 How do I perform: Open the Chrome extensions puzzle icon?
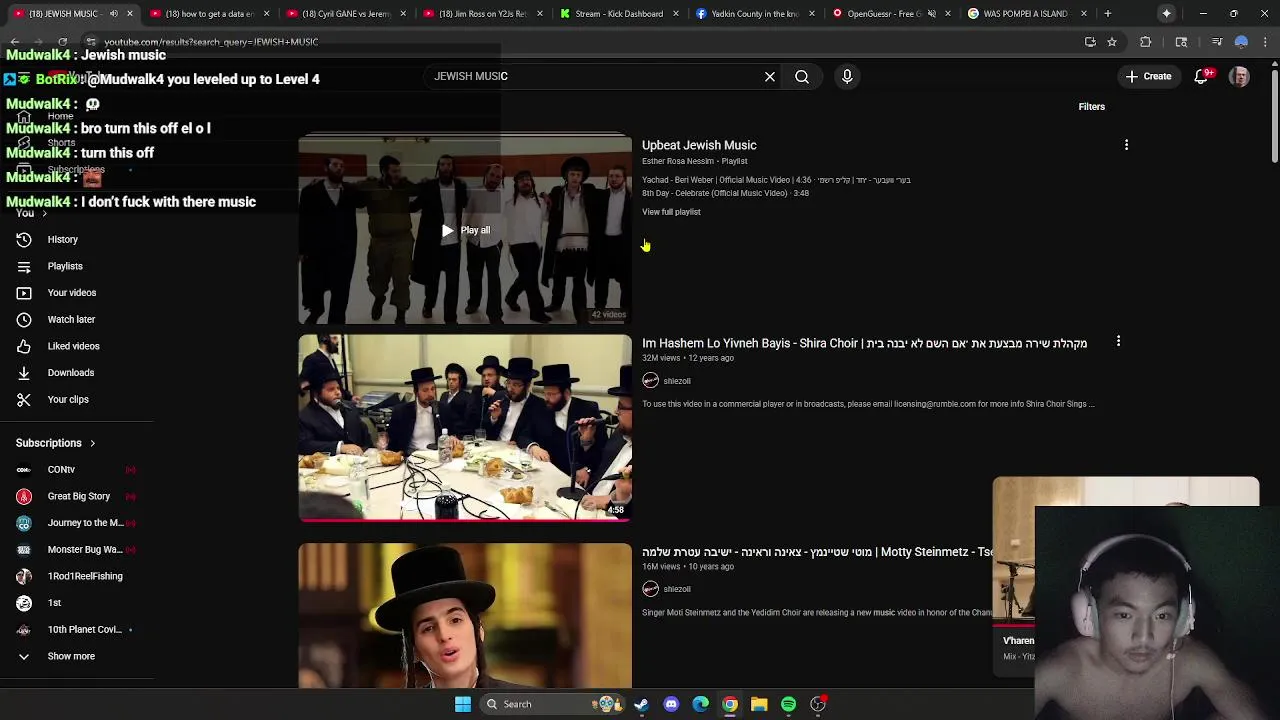point(1146,42)
